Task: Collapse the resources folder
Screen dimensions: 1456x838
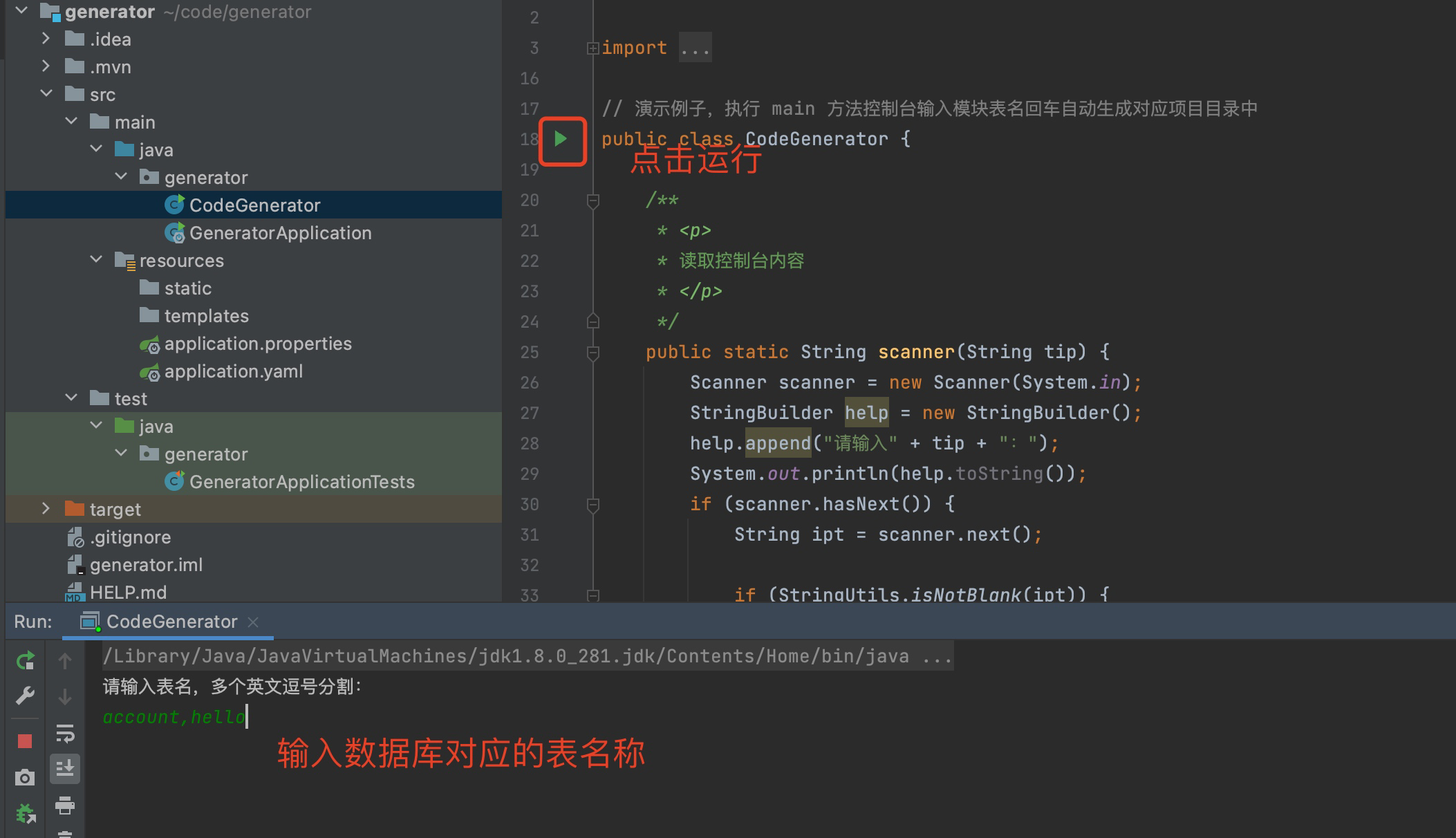Action: [96, 260]
